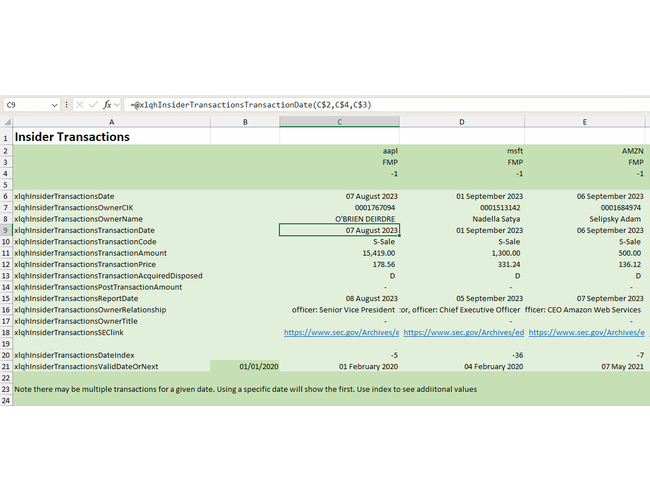This screenshot has width=650, height=500.
Task: Select cell O'BRIEN DEIRDRE
Action: pos(340,219)
